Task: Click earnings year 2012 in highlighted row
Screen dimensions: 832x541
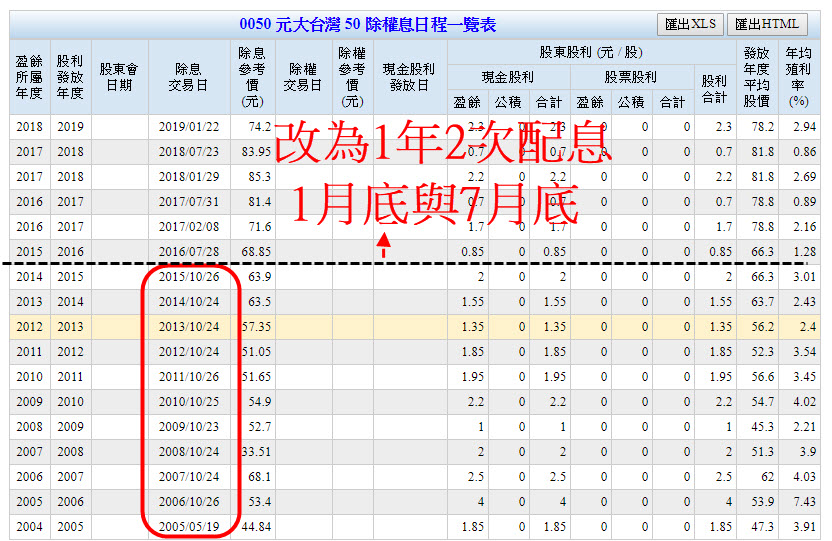Action: [x=30, y=327]
